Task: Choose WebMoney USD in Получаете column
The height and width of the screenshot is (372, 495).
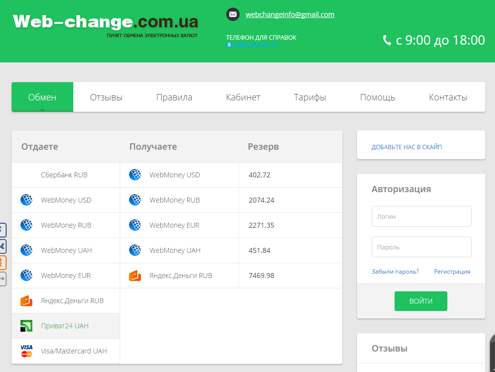Action: pyautogui.click(x=179, y=175)
